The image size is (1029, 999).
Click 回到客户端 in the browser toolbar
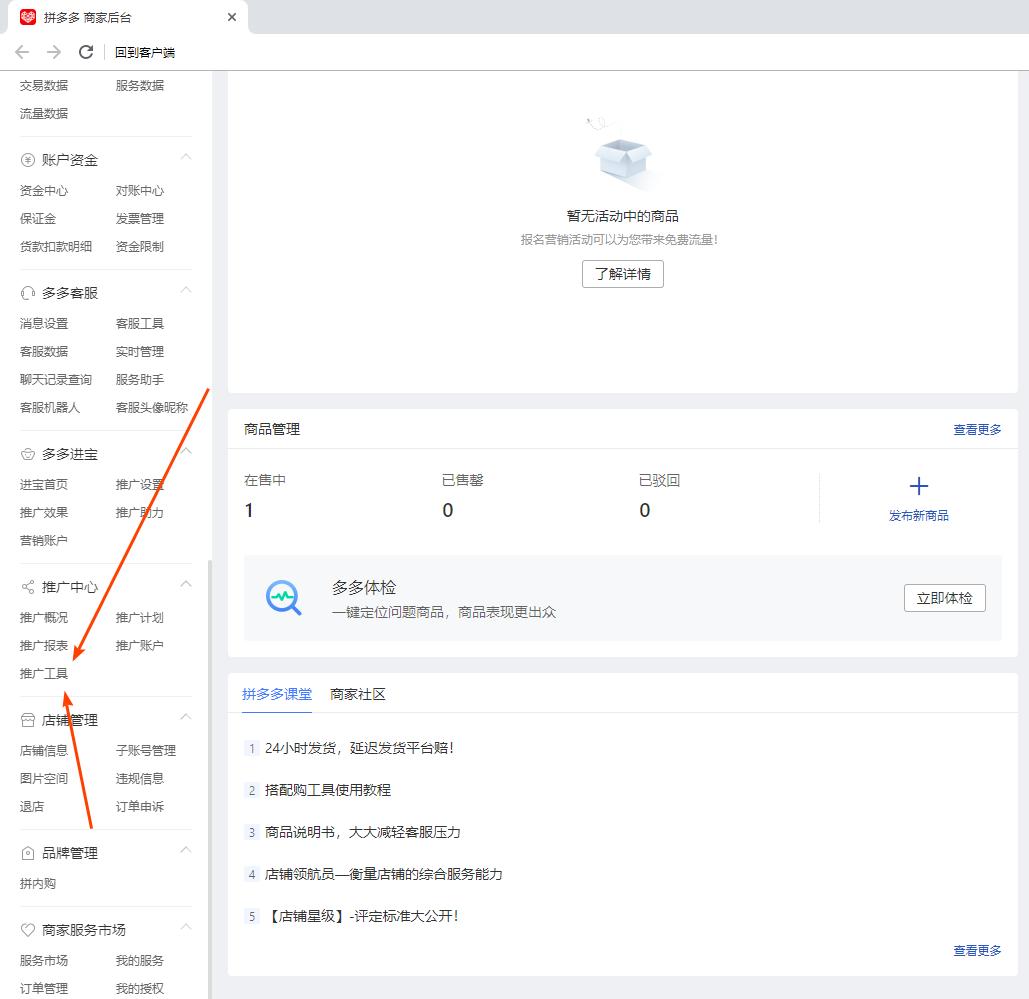(146, 51)
